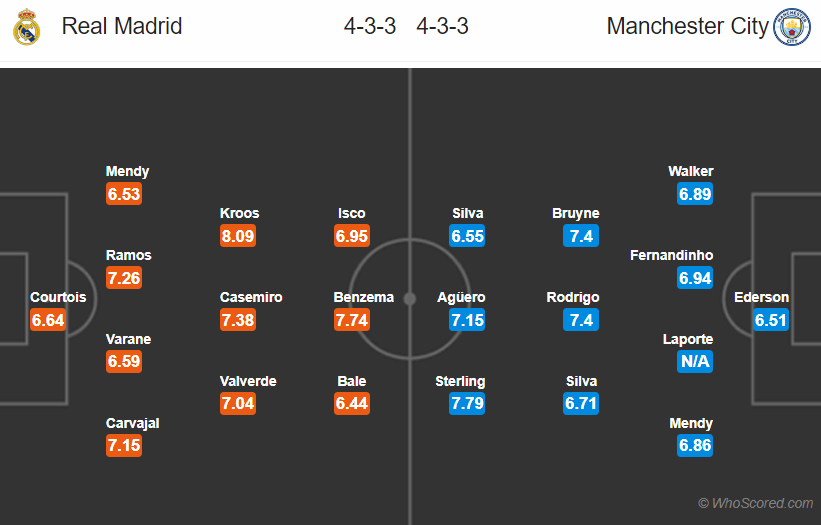The height and width of the screenshot is (525, 821).
Task: Select Benzema's 7.74 rating badge
Action: [352, 320]
